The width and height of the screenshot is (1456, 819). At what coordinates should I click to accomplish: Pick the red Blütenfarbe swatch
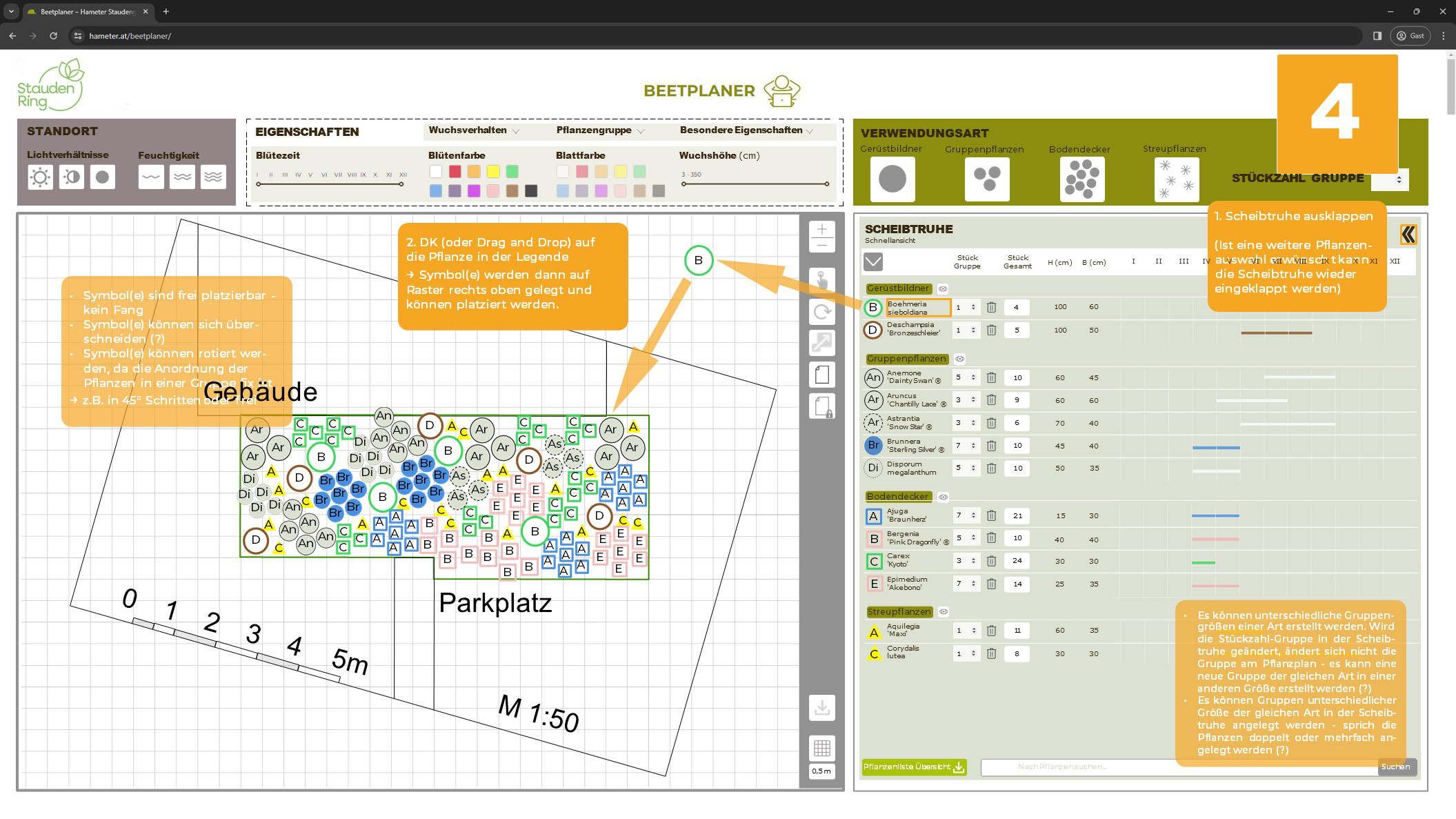pos(455,171)
